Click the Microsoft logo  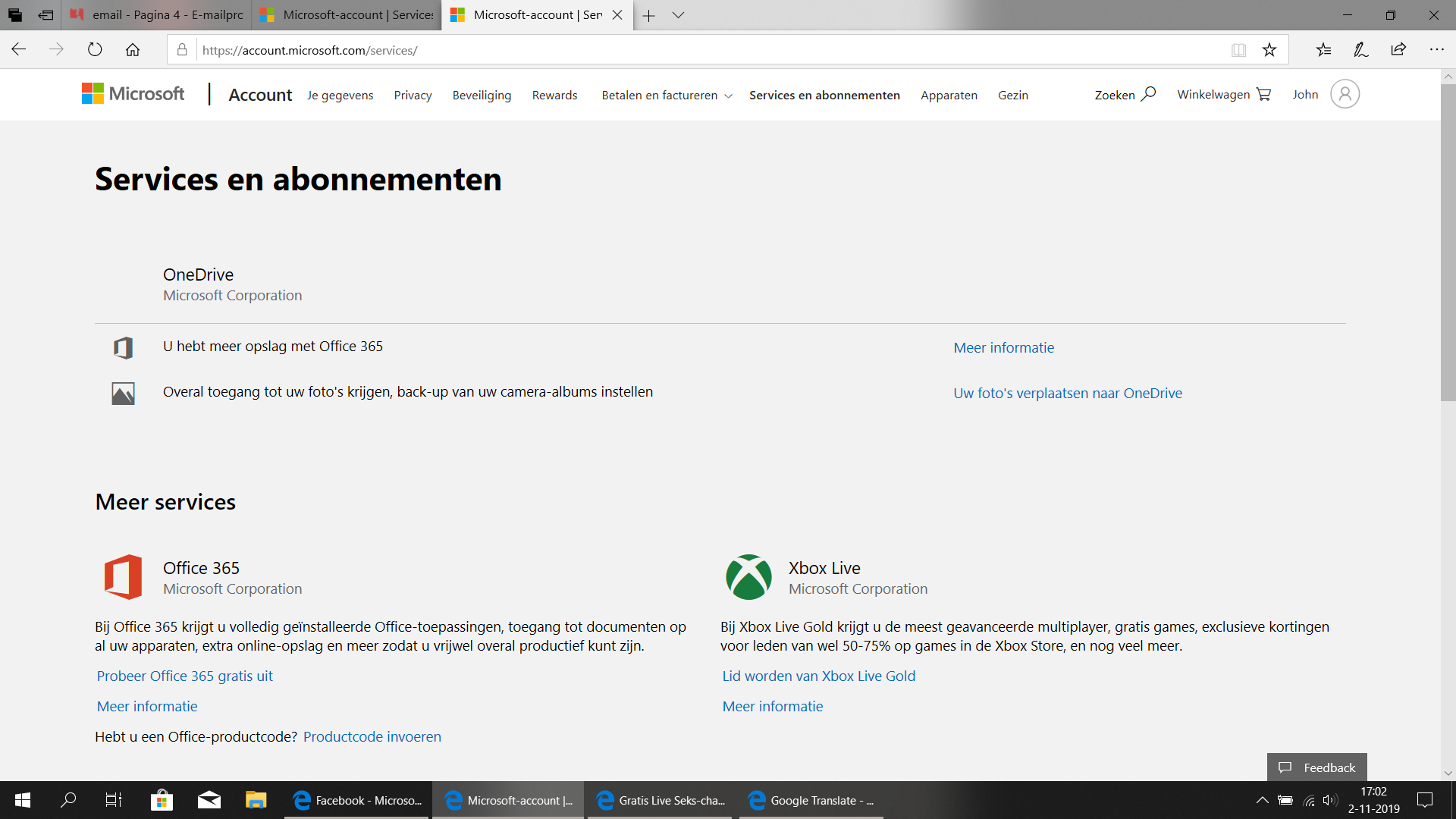click(133, 94)
